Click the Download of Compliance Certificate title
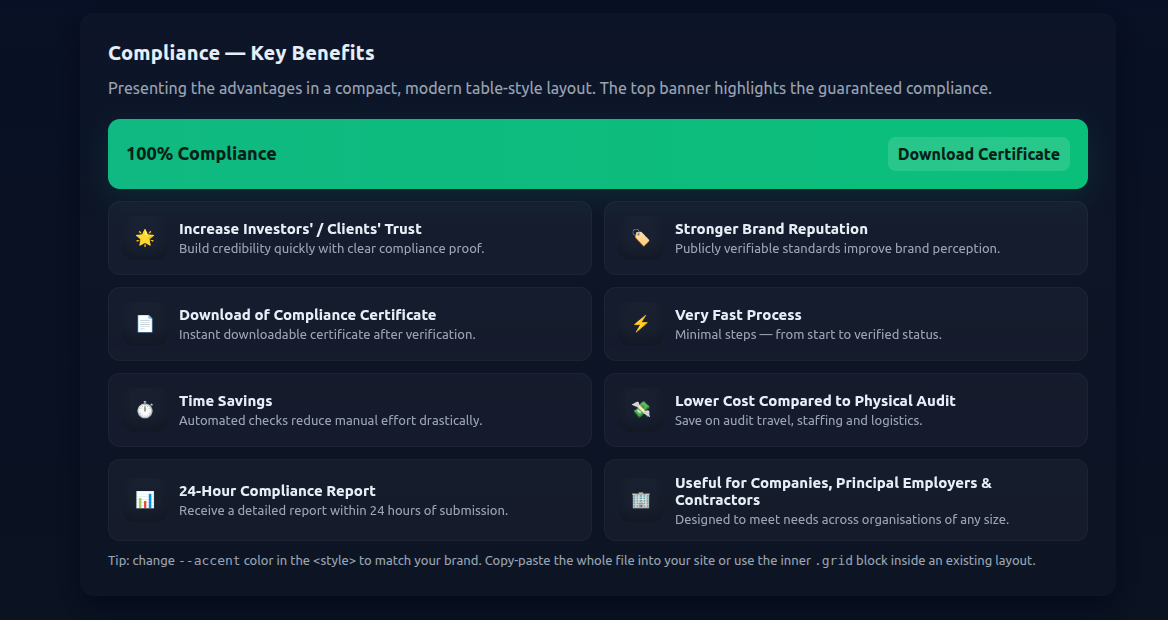This screenshot has width=1168, height=620. point(307,315)
